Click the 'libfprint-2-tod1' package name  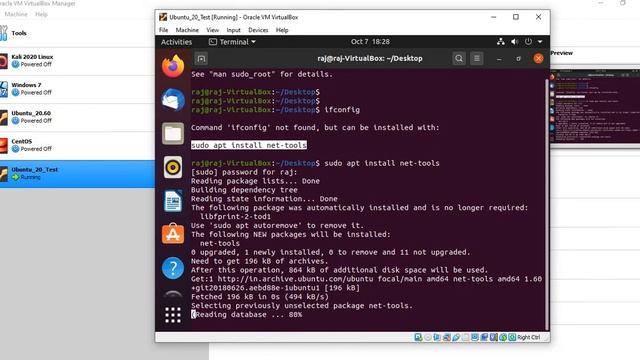(x=235, y=217)
